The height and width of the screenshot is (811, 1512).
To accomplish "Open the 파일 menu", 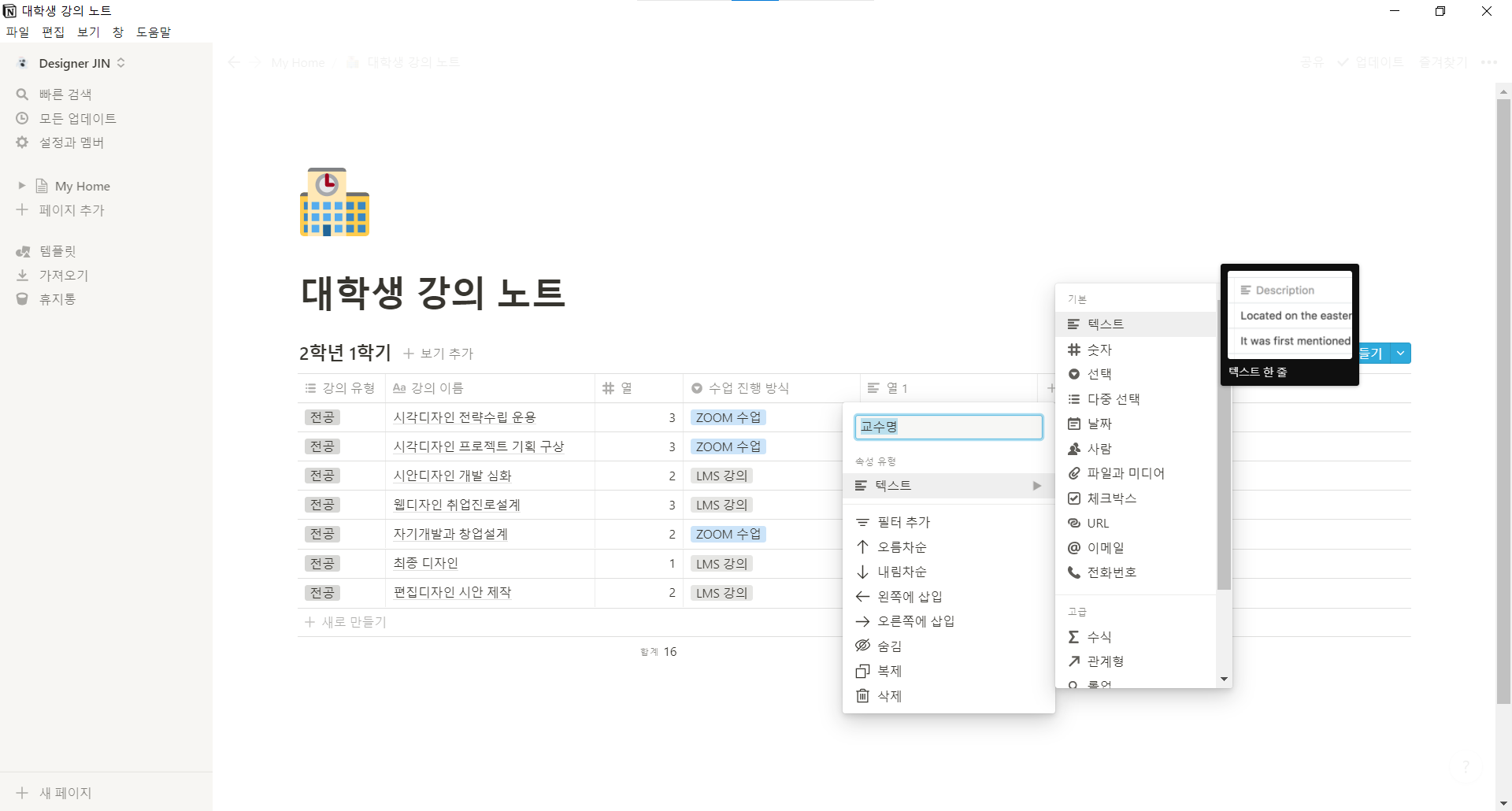I will [17, 32].
